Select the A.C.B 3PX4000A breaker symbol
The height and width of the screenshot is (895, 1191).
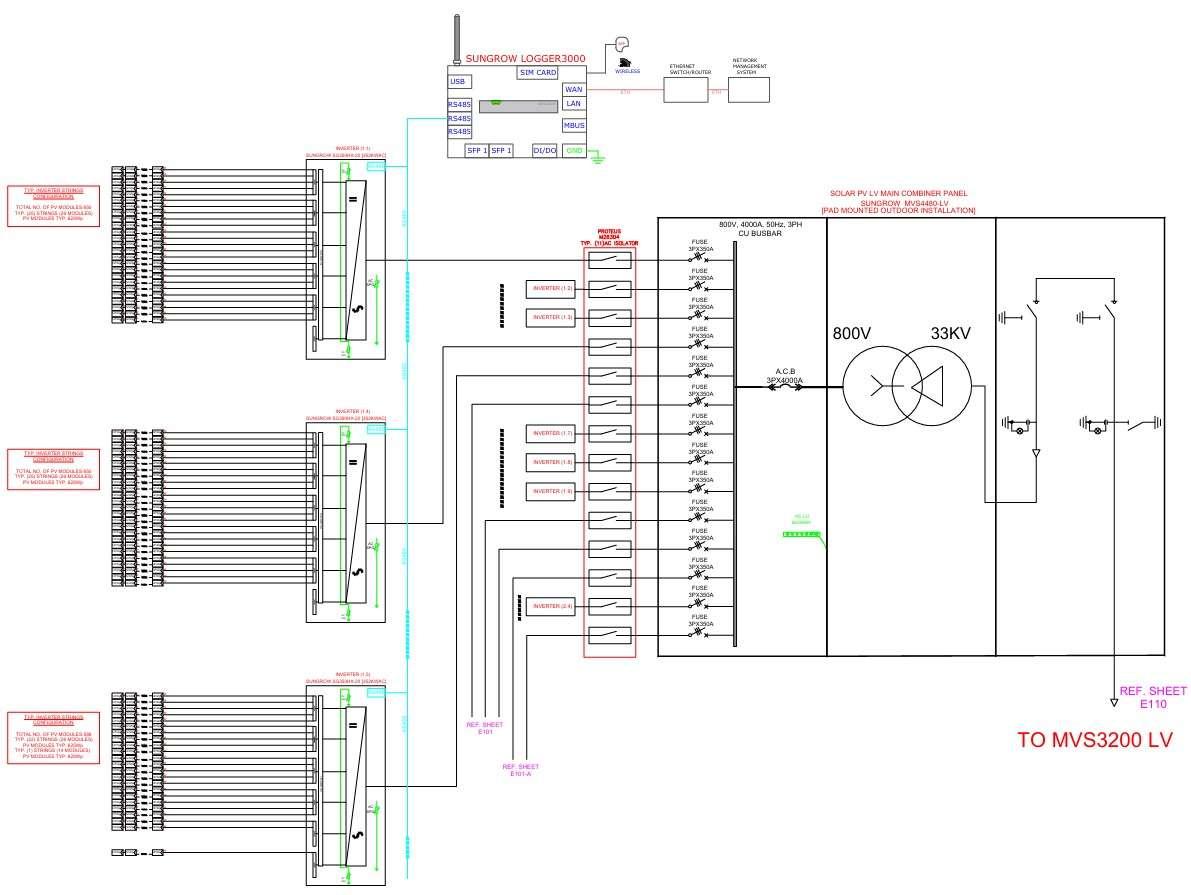[784, 391]
